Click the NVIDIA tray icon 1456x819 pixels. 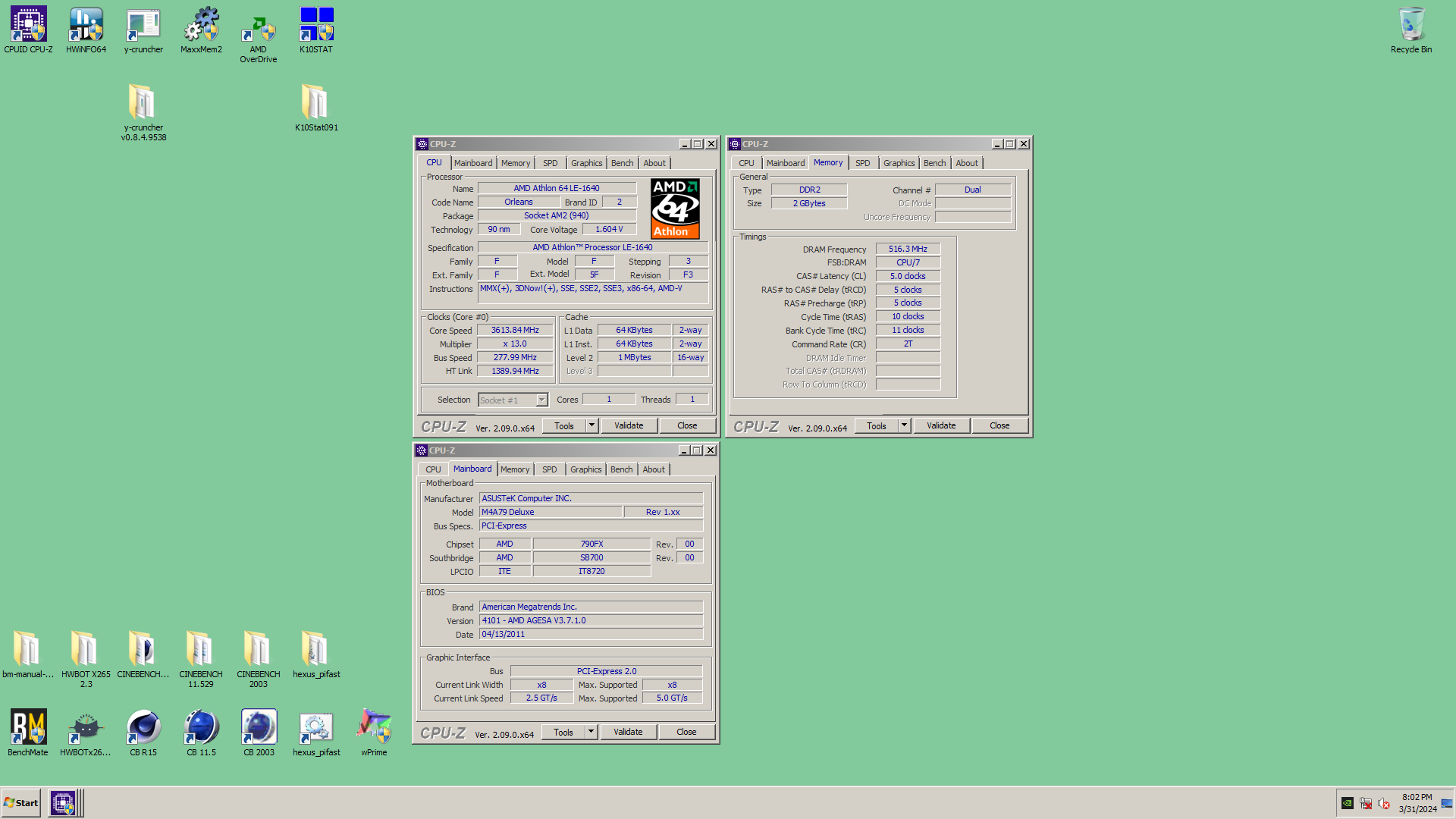1347,803
